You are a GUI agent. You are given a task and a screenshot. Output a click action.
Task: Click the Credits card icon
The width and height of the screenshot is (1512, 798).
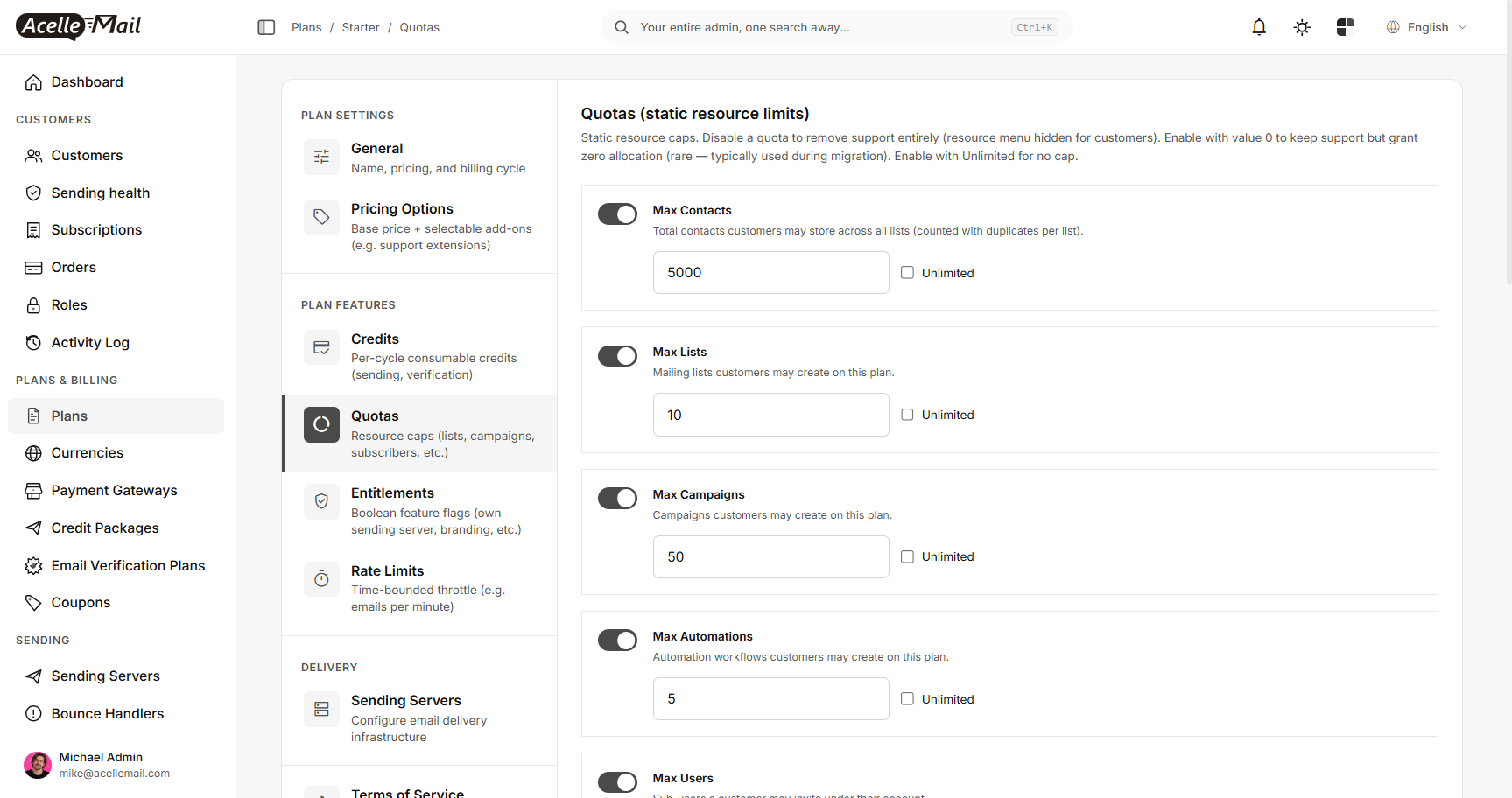[321, 347]
